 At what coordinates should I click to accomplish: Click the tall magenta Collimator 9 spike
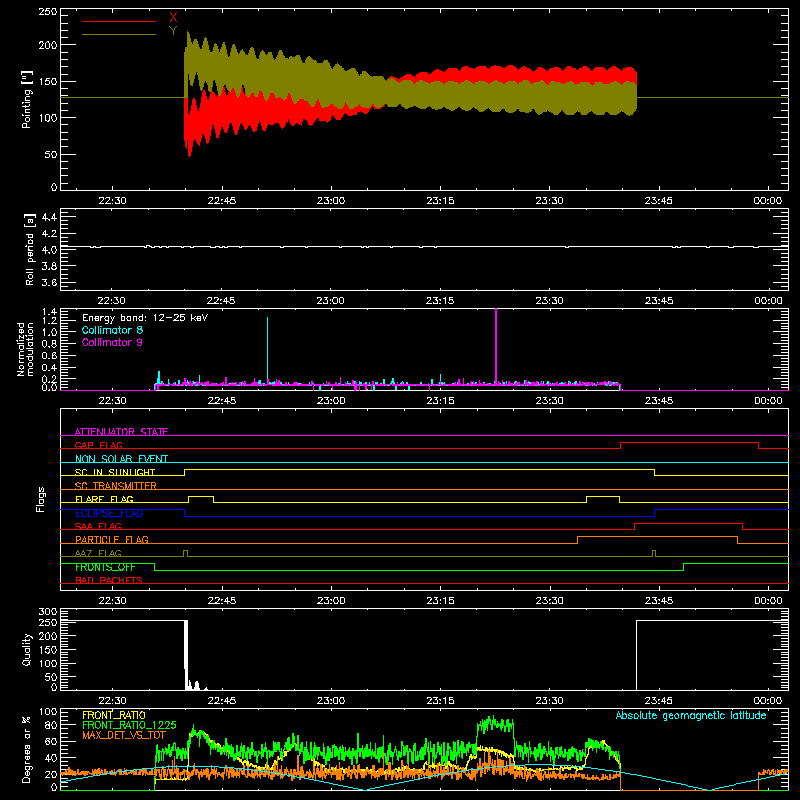[496, 345]
